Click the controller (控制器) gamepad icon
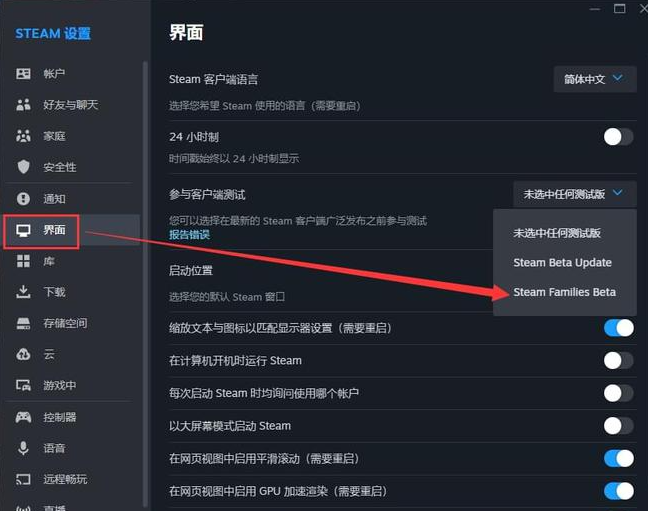The height and width of the screenshot is (511, 648). pyautogui.click(x=23, y=417)
